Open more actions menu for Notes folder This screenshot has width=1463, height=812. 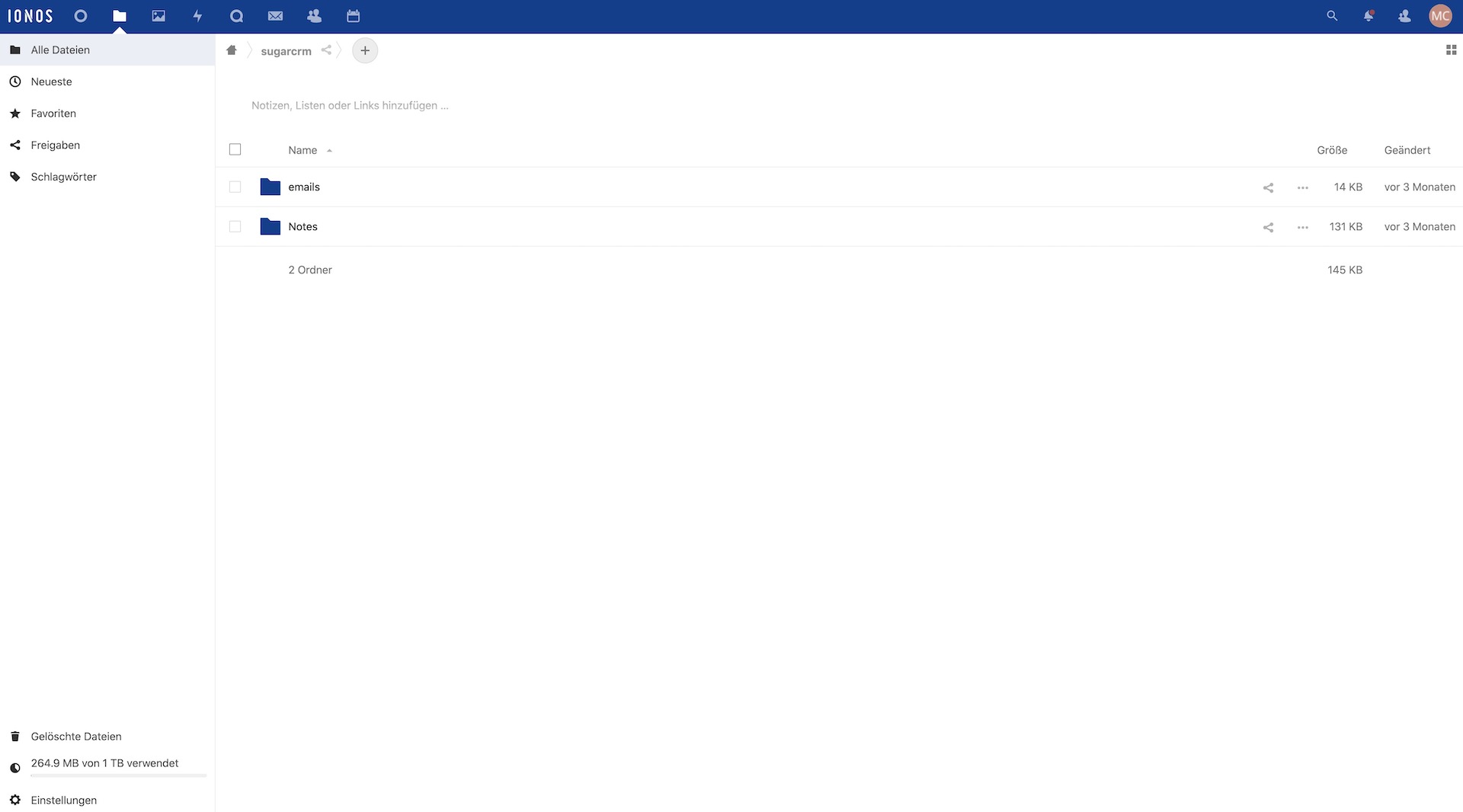click(1303, 227)
